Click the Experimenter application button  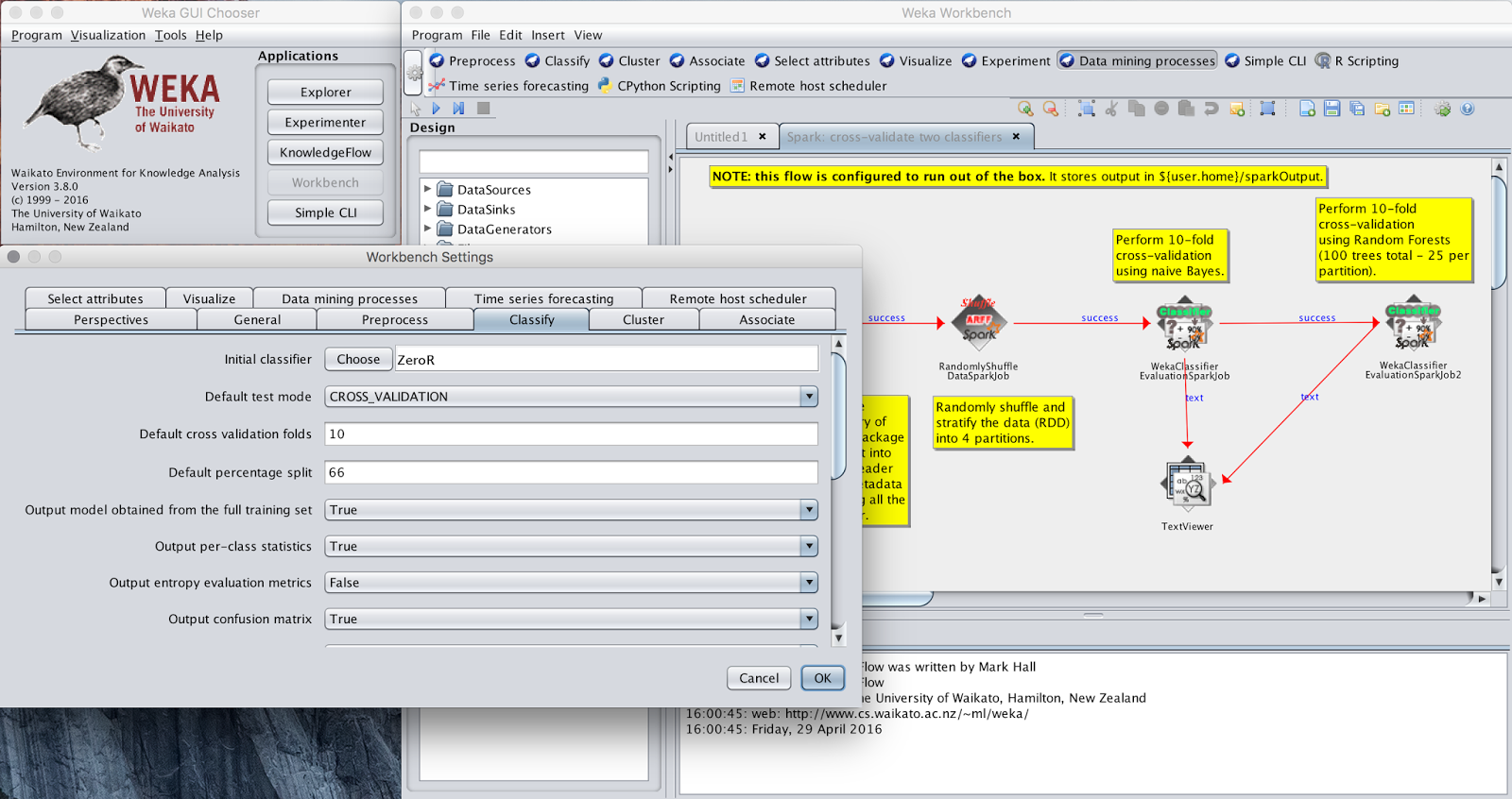(325, 122)
